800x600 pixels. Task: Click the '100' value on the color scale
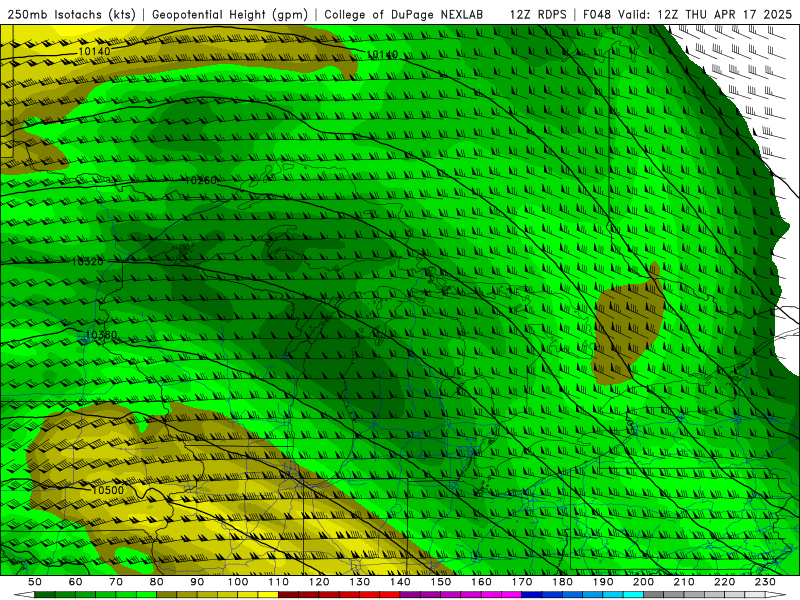[x=238, y=582]
